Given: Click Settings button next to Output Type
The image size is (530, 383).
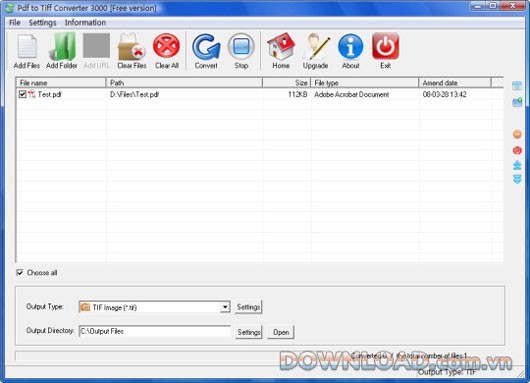Looking at the screenshot, I should (x=248, y=307).
